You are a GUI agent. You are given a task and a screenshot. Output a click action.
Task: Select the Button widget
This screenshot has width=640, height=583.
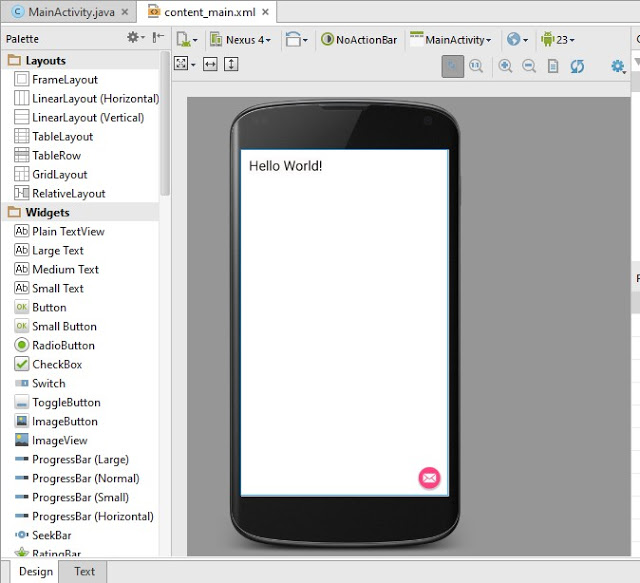tap(40, 307)
